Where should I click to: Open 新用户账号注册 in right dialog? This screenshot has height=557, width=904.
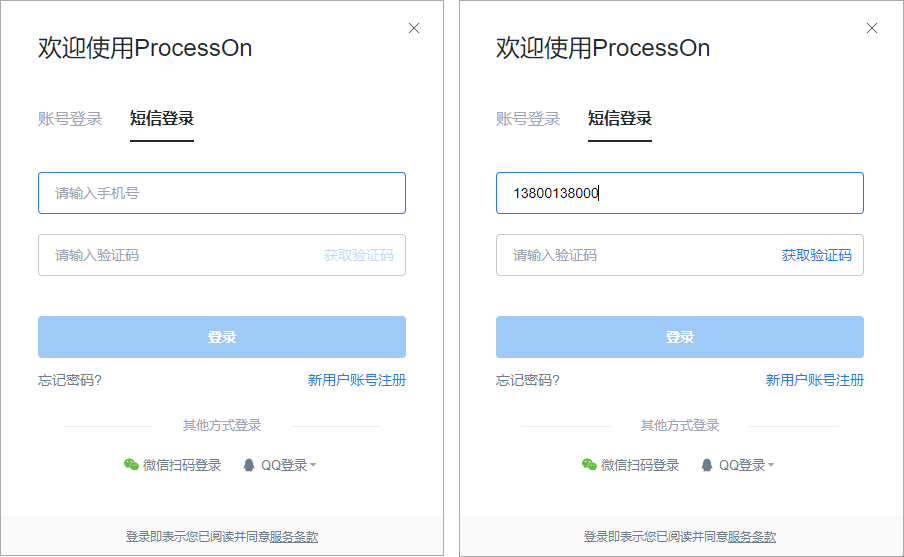click(815, 380)
